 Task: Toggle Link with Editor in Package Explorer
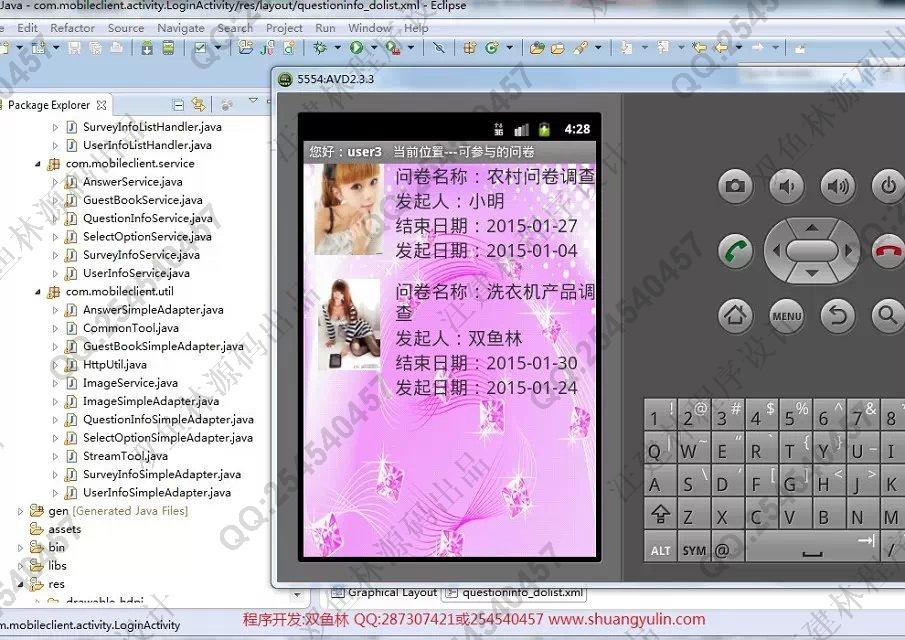[x=198, y=104]
